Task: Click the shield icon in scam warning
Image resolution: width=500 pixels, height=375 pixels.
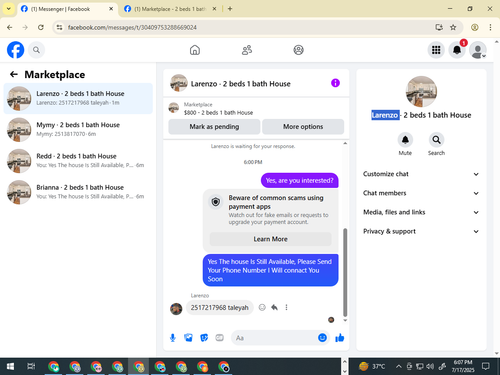Action: click(x=216, y=202)
